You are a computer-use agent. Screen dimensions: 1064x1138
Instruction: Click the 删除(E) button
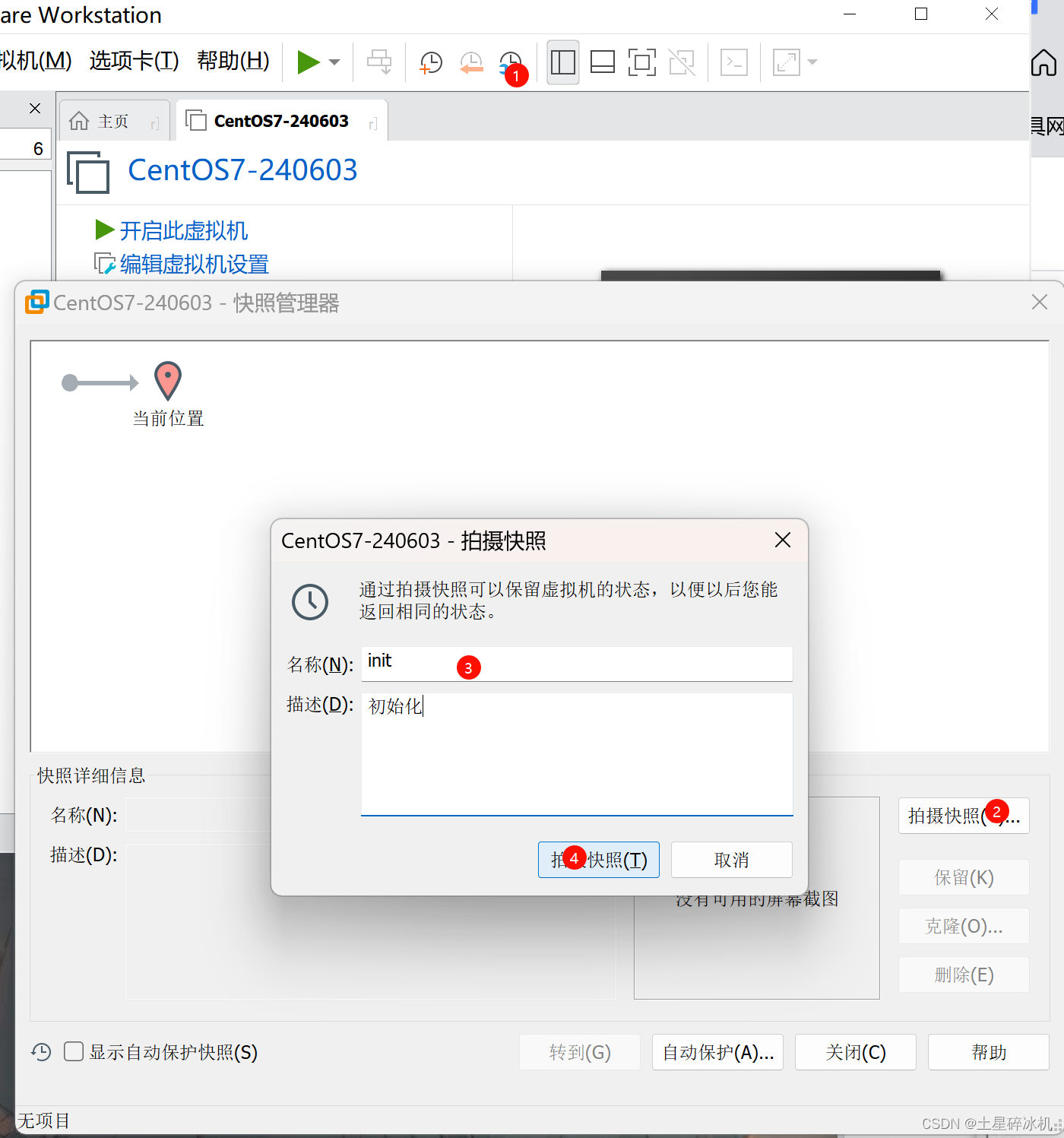coord(964,975)
